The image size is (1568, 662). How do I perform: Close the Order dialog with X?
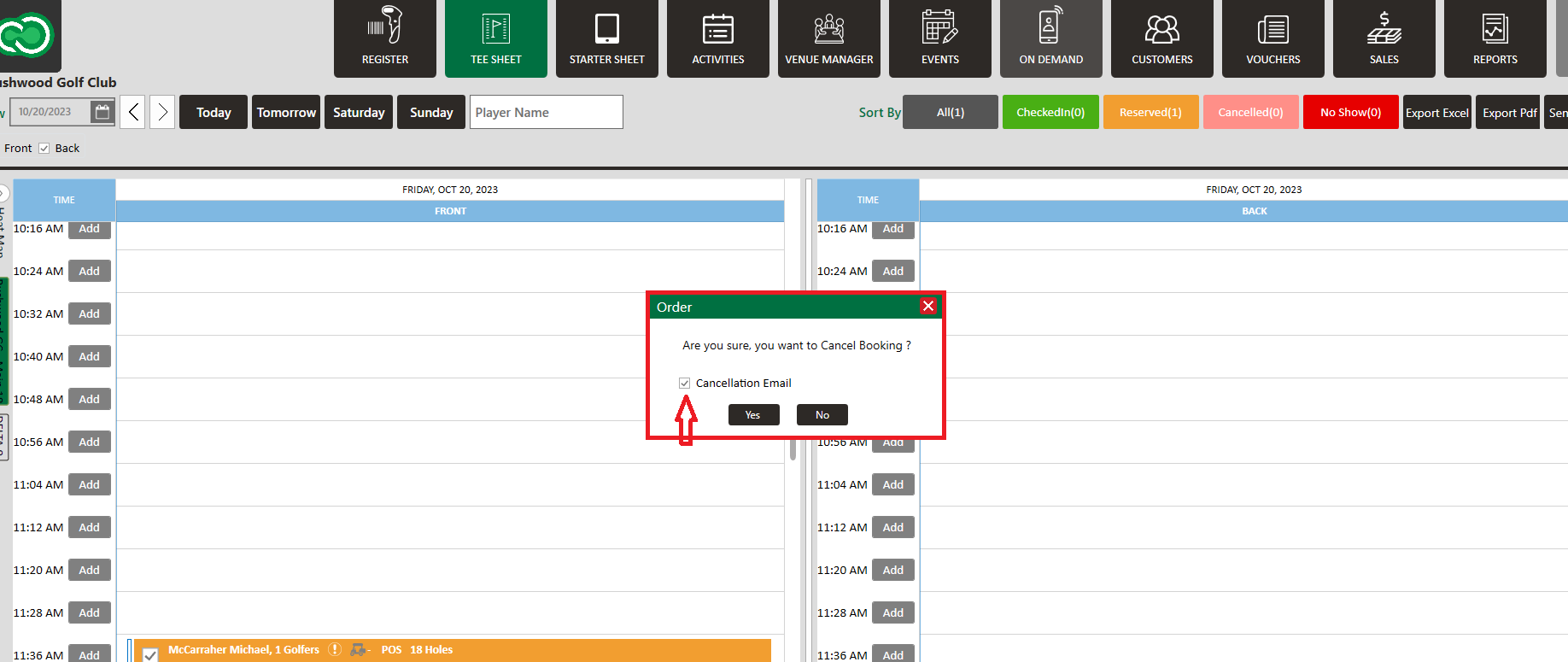click(928, 306)
